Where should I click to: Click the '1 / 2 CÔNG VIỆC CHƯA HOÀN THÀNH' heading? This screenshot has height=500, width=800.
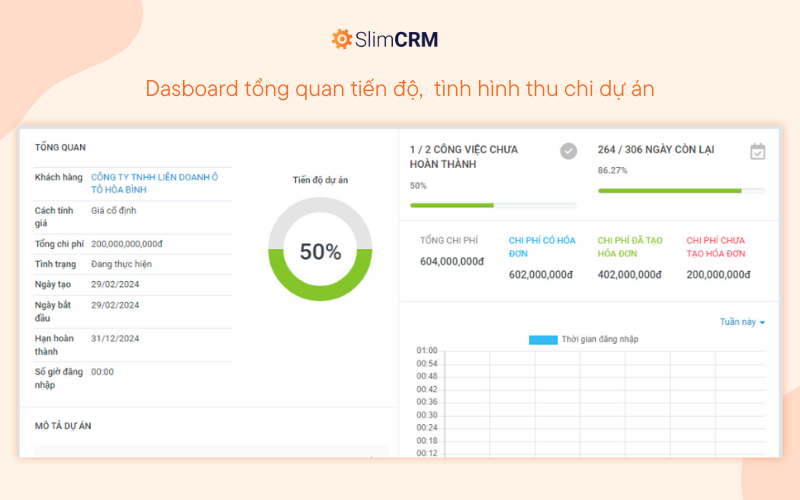463,157
